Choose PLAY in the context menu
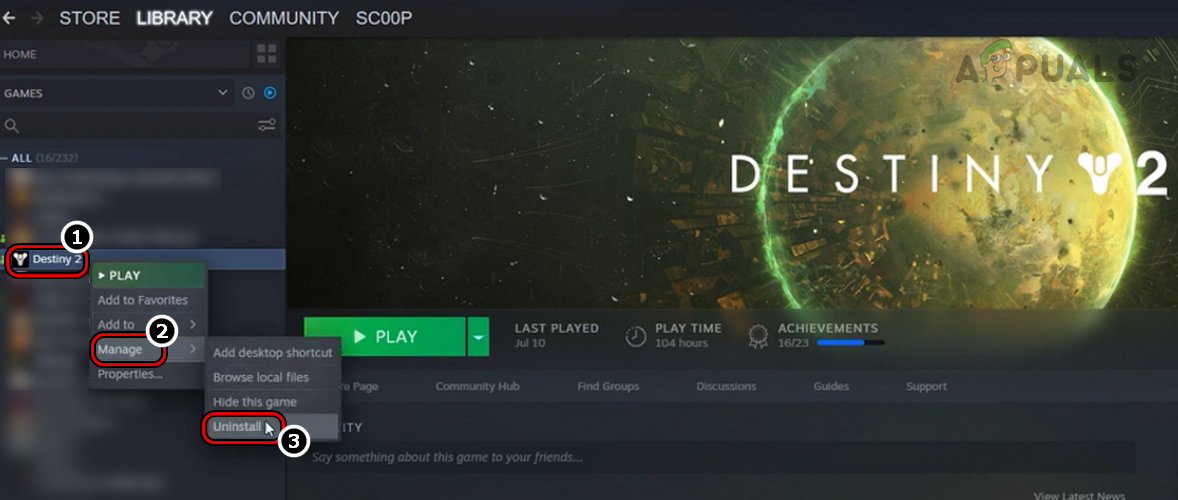1178x500 pixels. (148, 276)
